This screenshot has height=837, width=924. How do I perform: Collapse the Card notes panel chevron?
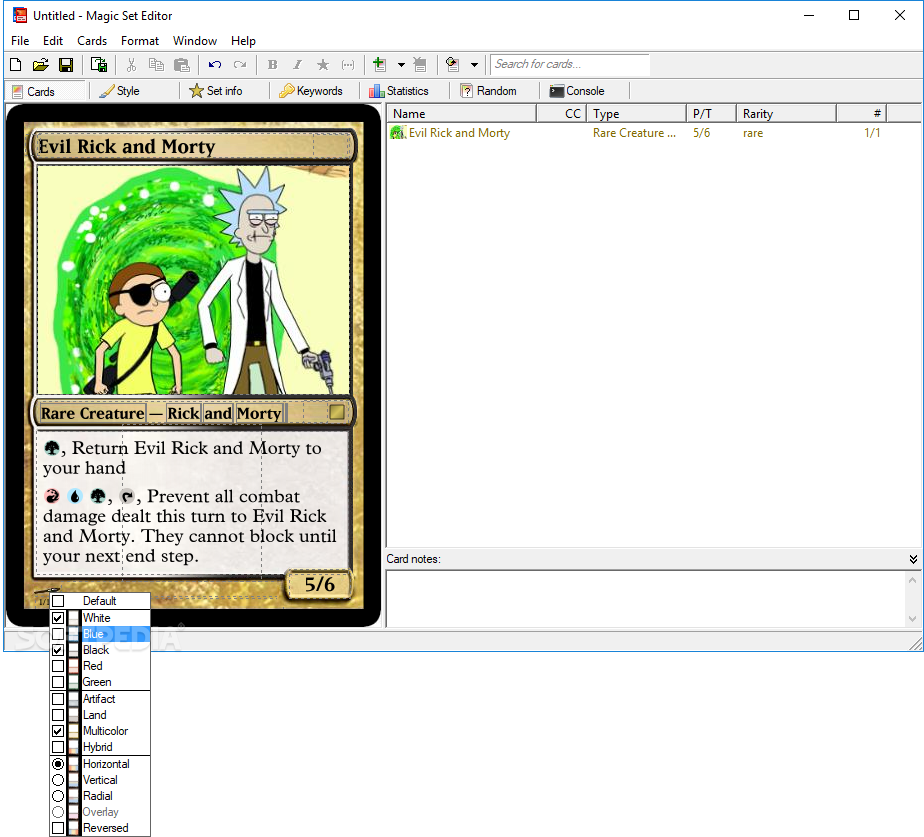pyautogui.click(x=913, y=559)
